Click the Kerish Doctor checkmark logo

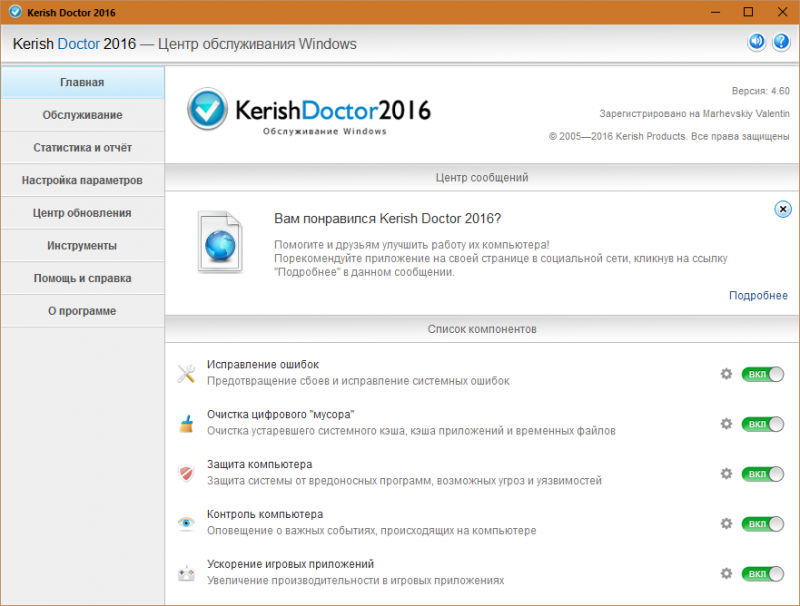207,109
